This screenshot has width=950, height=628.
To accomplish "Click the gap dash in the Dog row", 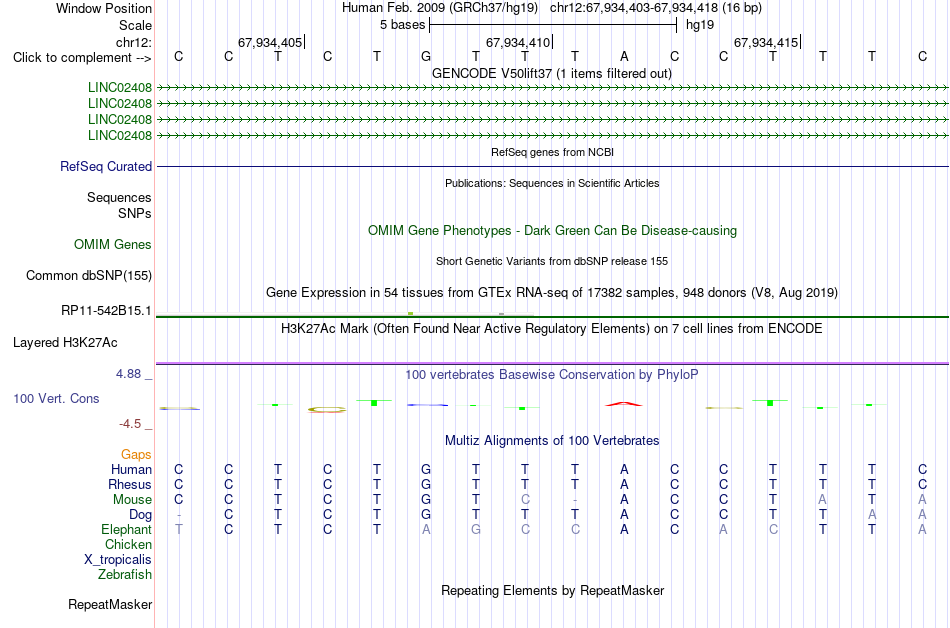I will [x=179, y=515].
